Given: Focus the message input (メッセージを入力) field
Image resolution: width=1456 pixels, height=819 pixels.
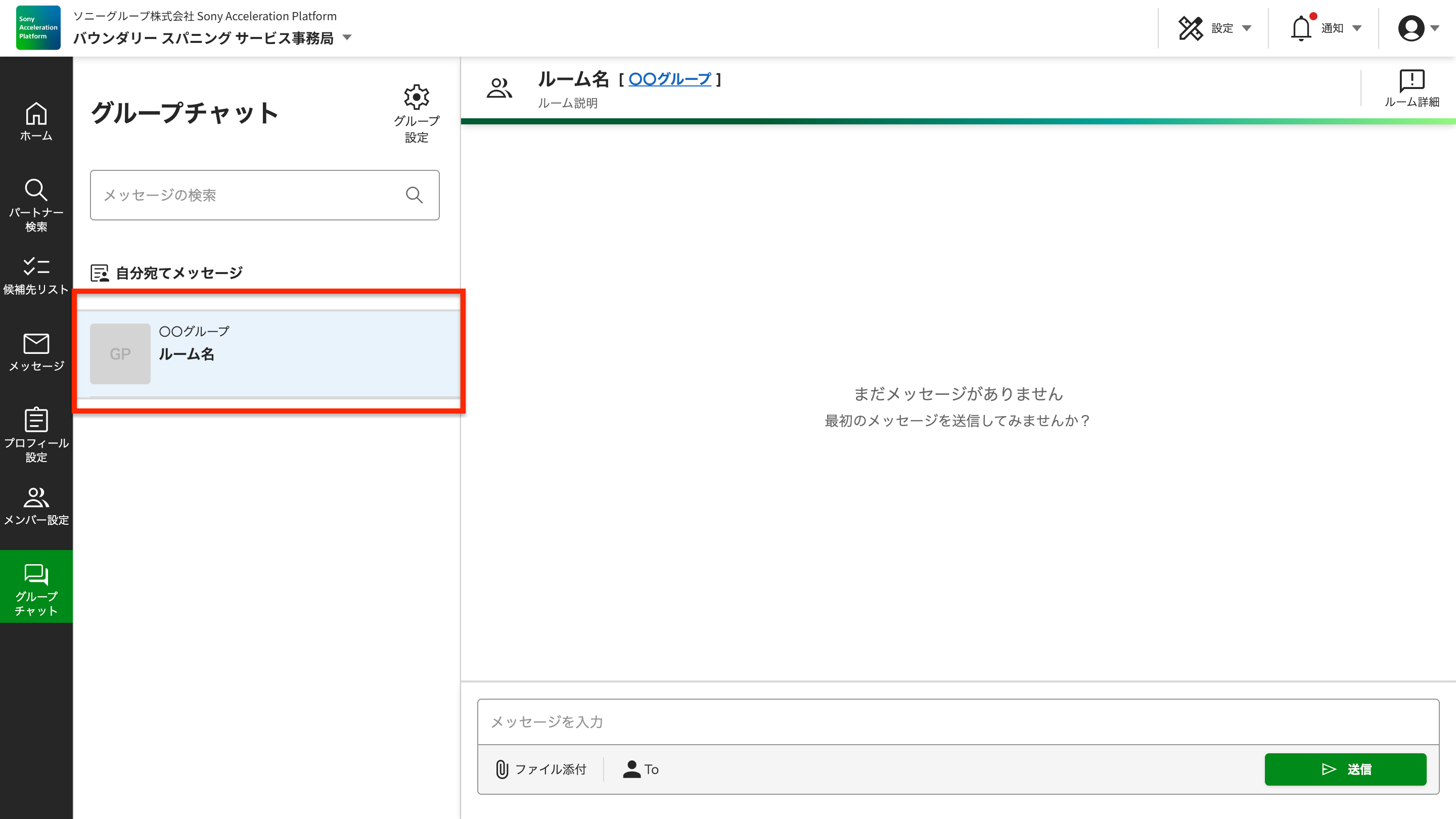Looking at the screenshot, I should pos(958,722).
